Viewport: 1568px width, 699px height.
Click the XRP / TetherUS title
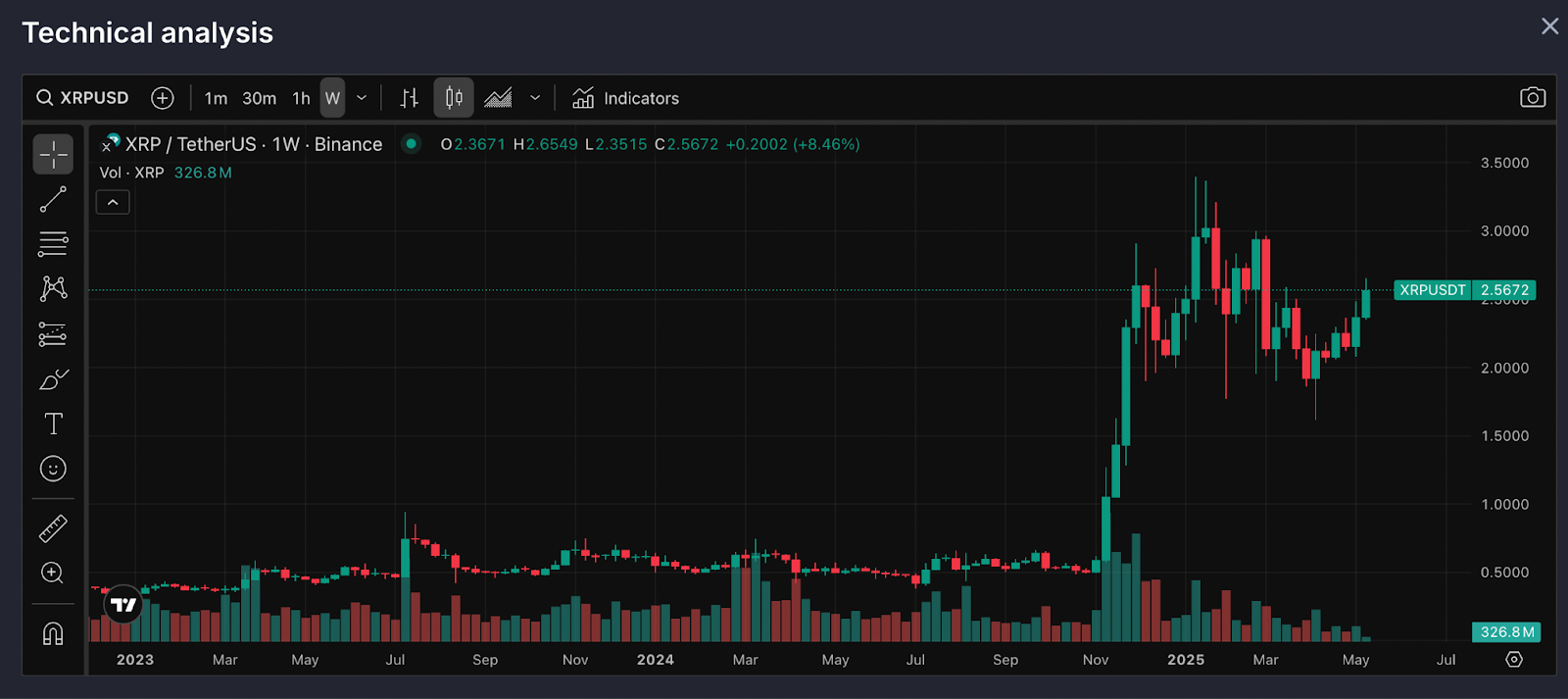point(254,144)
